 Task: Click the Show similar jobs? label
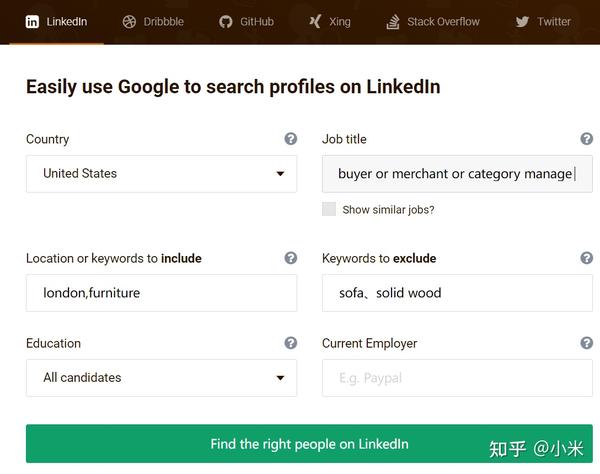(x=388, y=210)
